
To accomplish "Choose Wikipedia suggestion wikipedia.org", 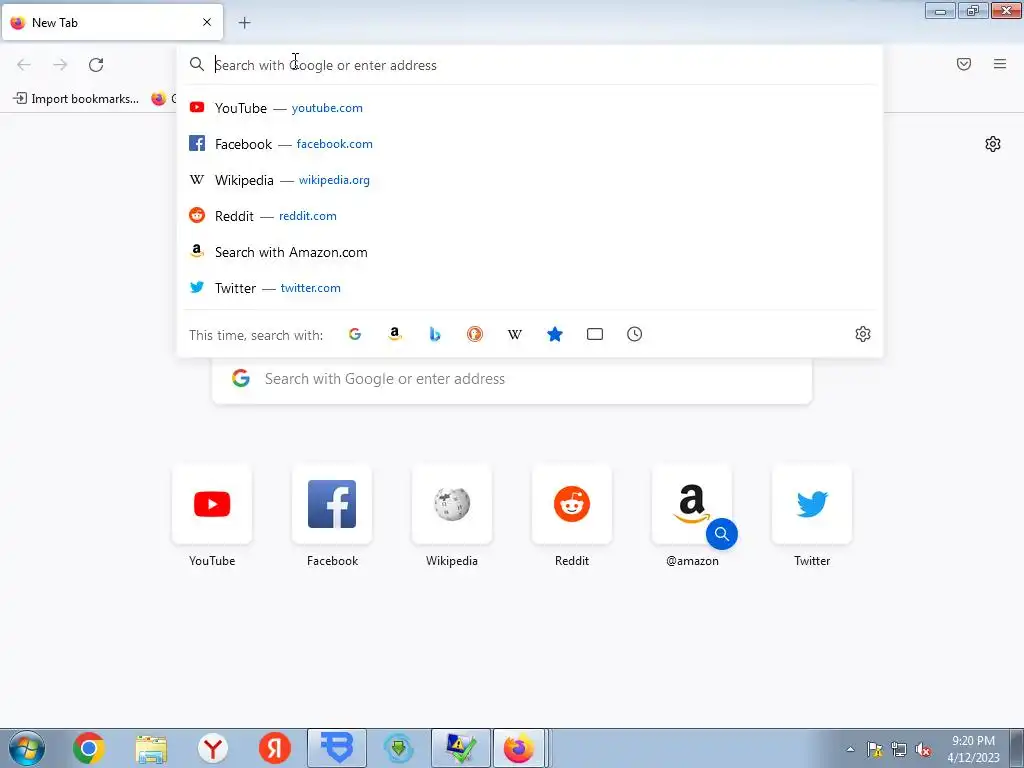I will (x=530, y=180).
